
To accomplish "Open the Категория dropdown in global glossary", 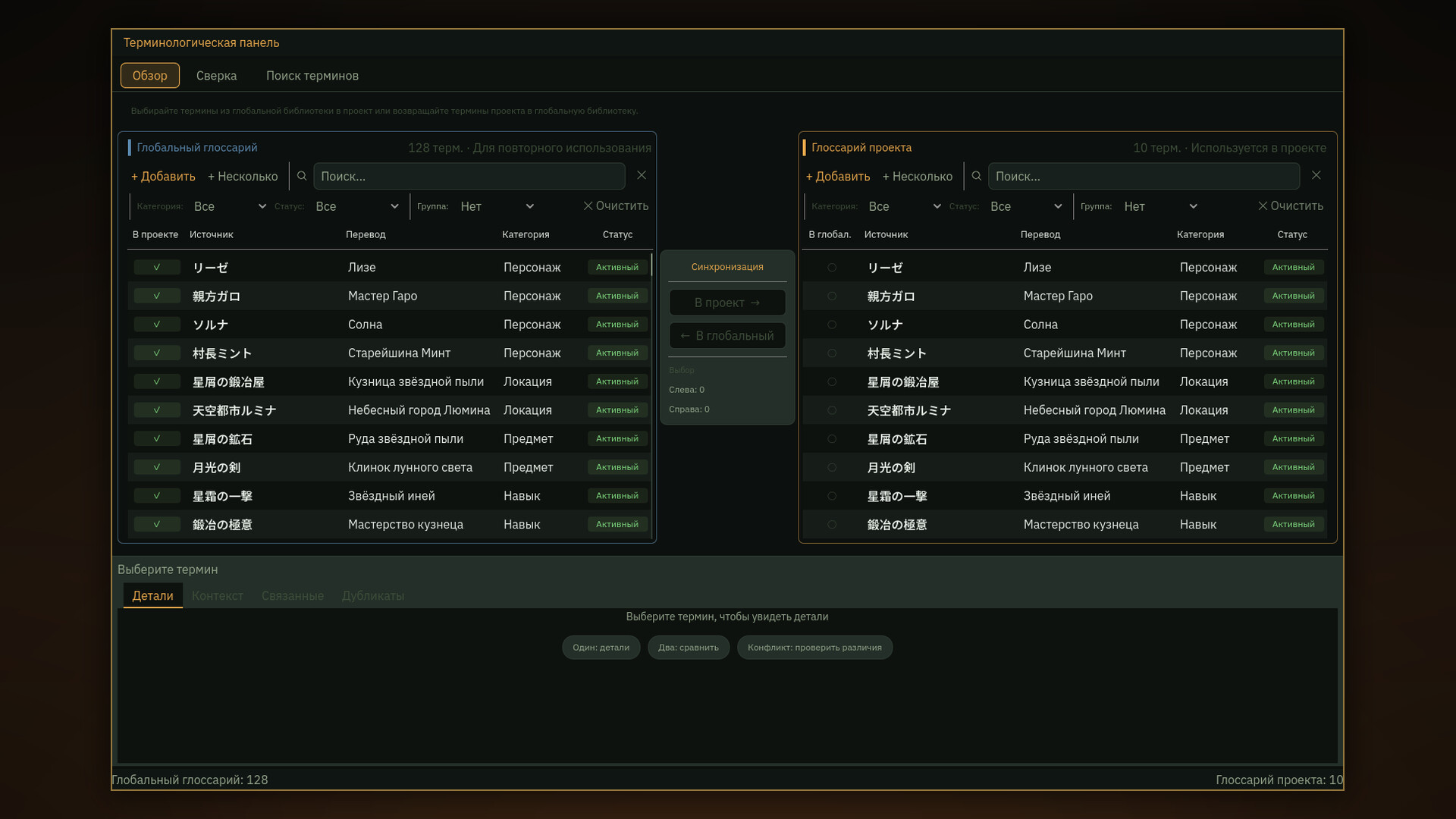I will click(x=229, y=206).
